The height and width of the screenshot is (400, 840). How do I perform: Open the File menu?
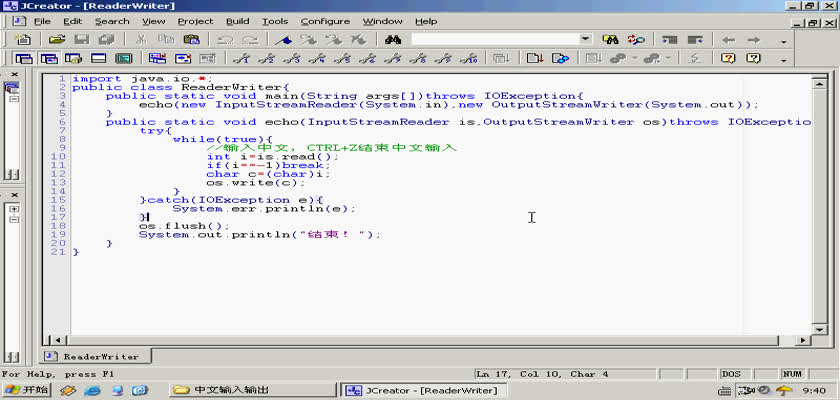[42, 21]
